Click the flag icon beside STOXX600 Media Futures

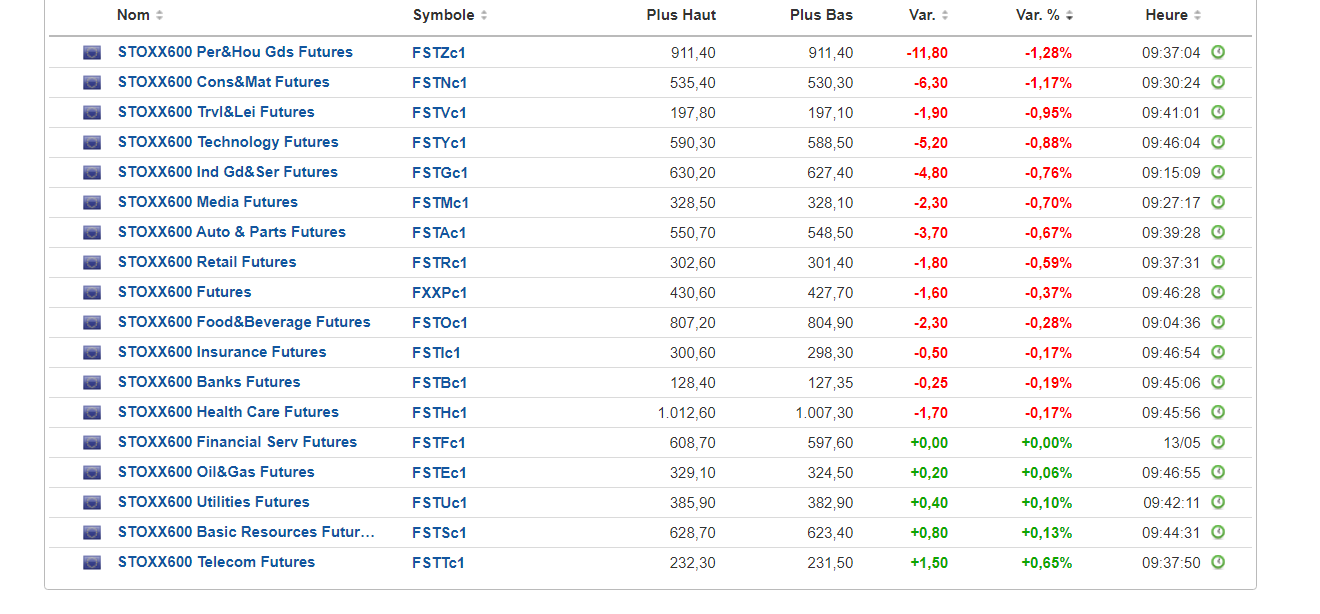(92, 203)
